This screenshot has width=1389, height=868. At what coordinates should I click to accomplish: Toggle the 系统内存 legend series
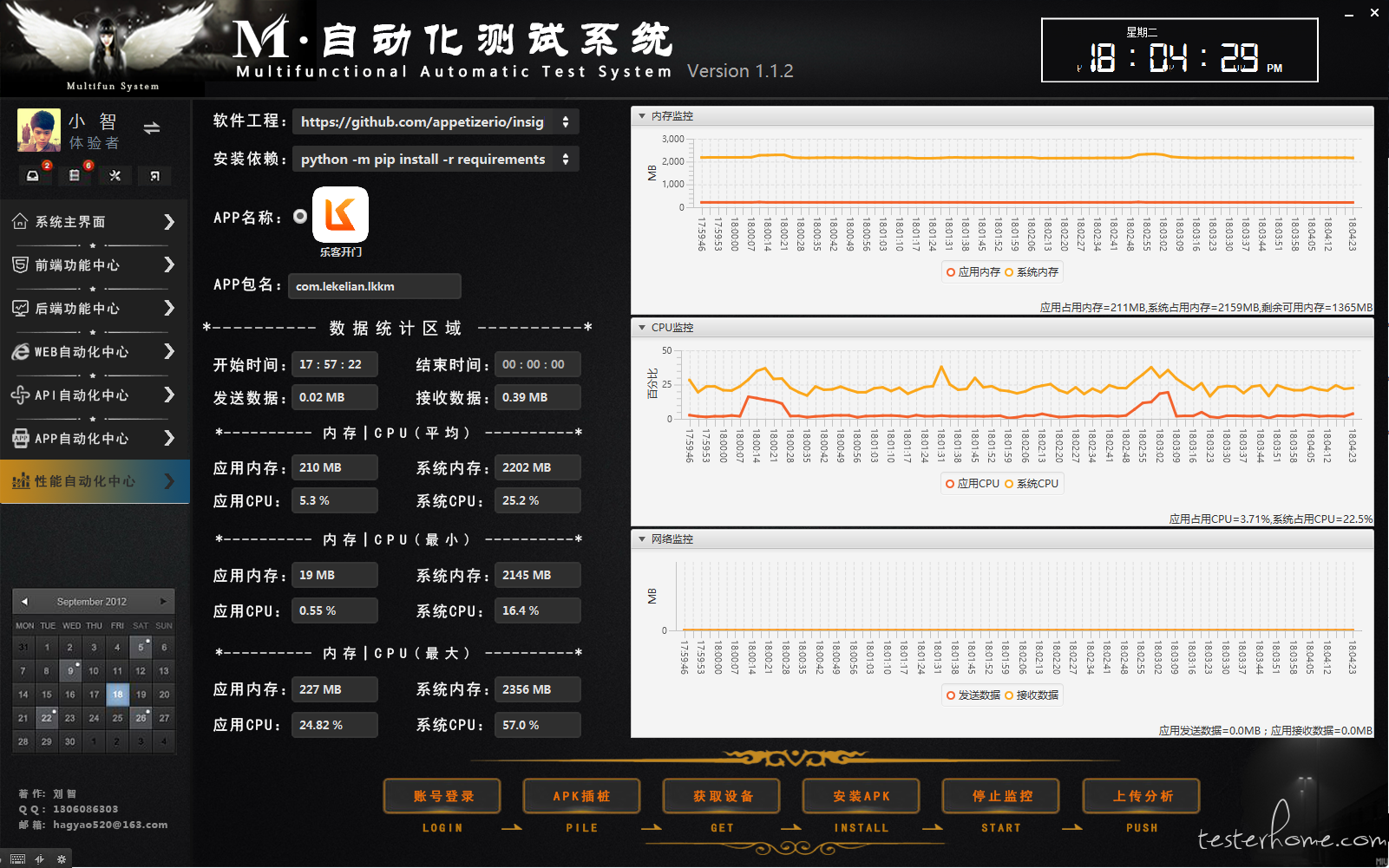pos(1032,272)
